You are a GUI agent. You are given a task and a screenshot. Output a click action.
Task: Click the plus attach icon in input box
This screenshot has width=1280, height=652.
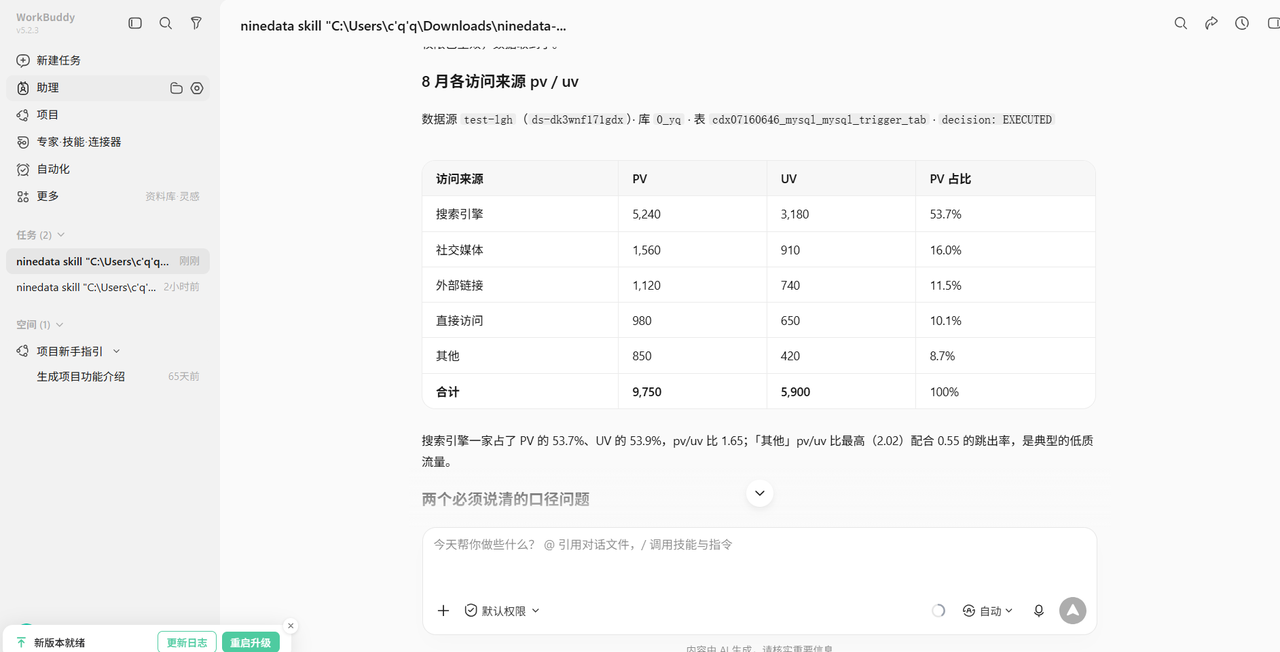(443, 610)
